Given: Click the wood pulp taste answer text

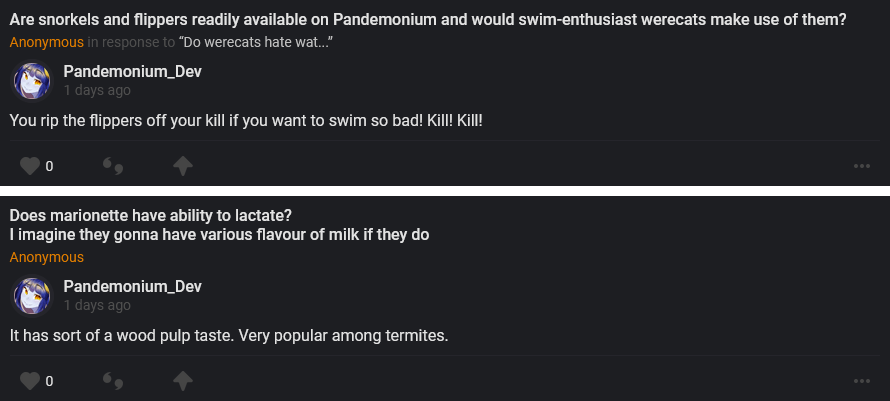Looking at the screenshot, I should pyautogui.click(x=229, y=335).
